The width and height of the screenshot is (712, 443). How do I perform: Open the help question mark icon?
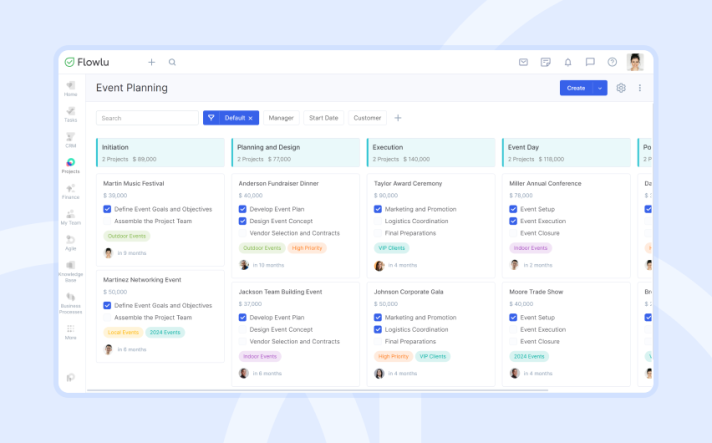pos(612,62)
